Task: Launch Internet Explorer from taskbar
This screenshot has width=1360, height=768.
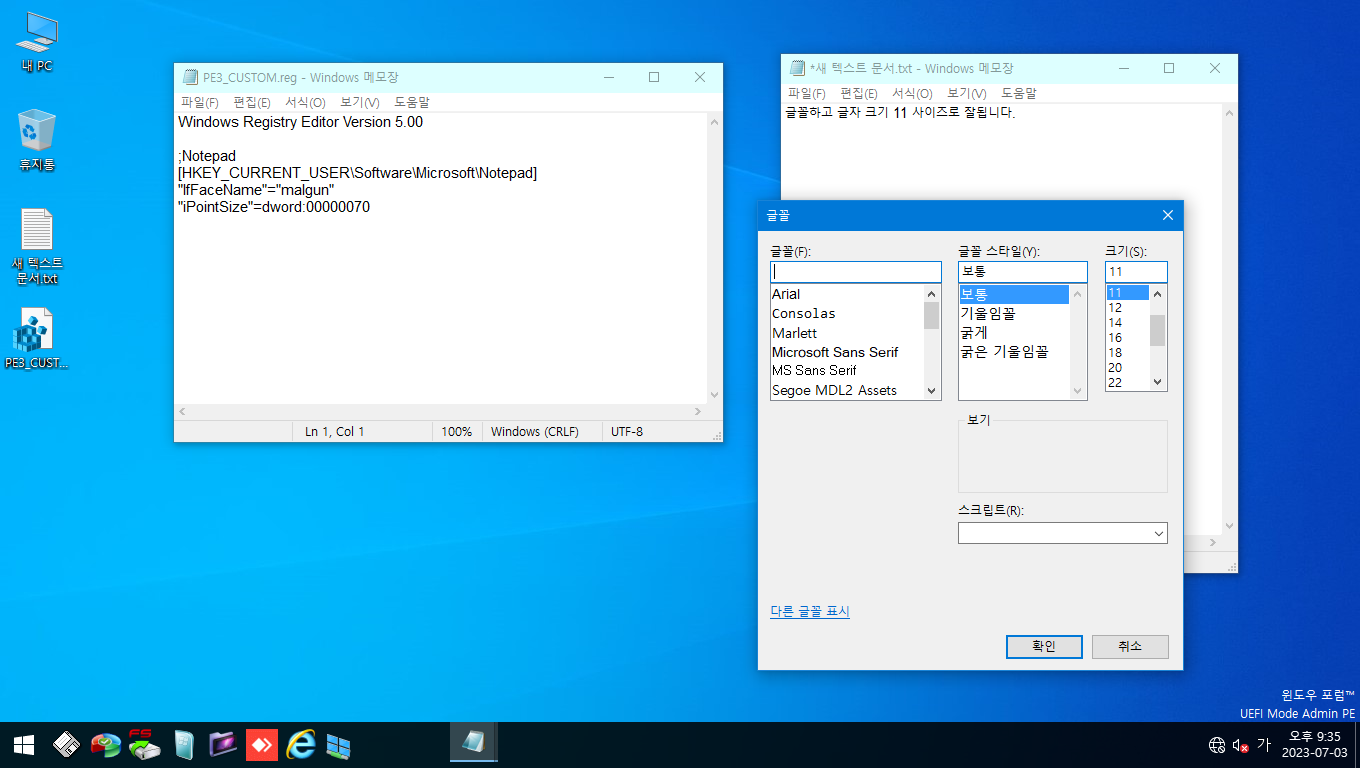Action: [301, 745]
